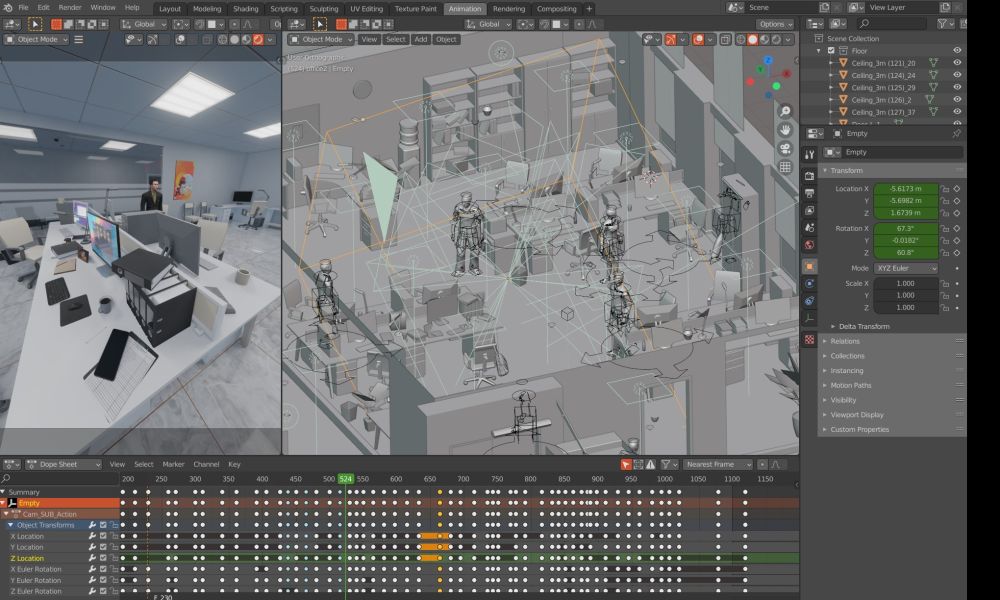The image size is (1000, 600).
Task: Expand the Delta Transform panel
Action: (864, 326)
